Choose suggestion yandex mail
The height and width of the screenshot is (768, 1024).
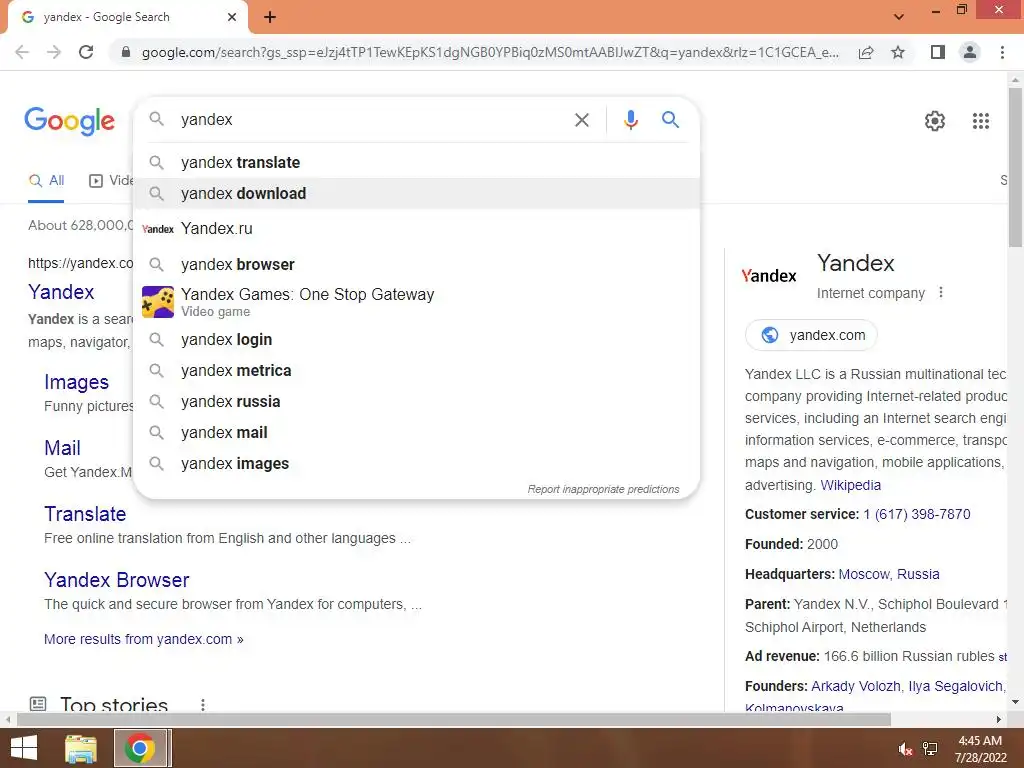(416, 432)
